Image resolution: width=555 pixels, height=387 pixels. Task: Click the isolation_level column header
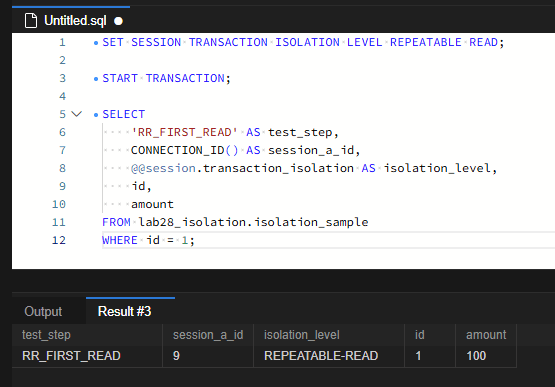tap(329, 335)
